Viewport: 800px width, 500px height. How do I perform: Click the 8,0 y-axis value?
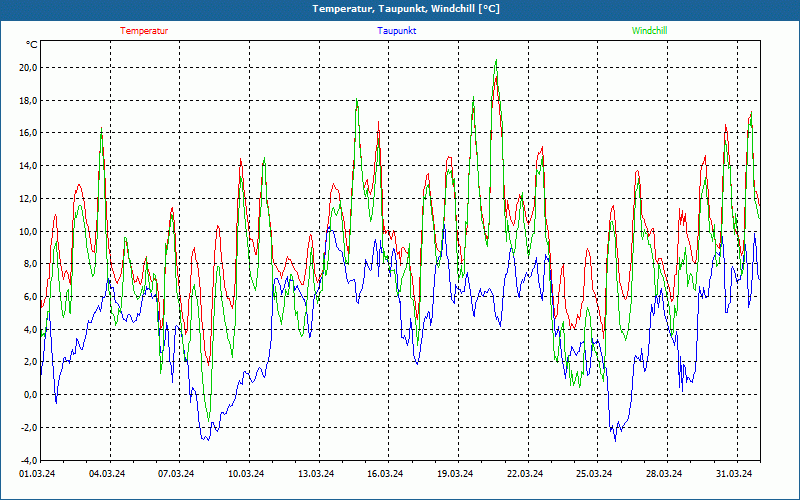coord(31,264)
